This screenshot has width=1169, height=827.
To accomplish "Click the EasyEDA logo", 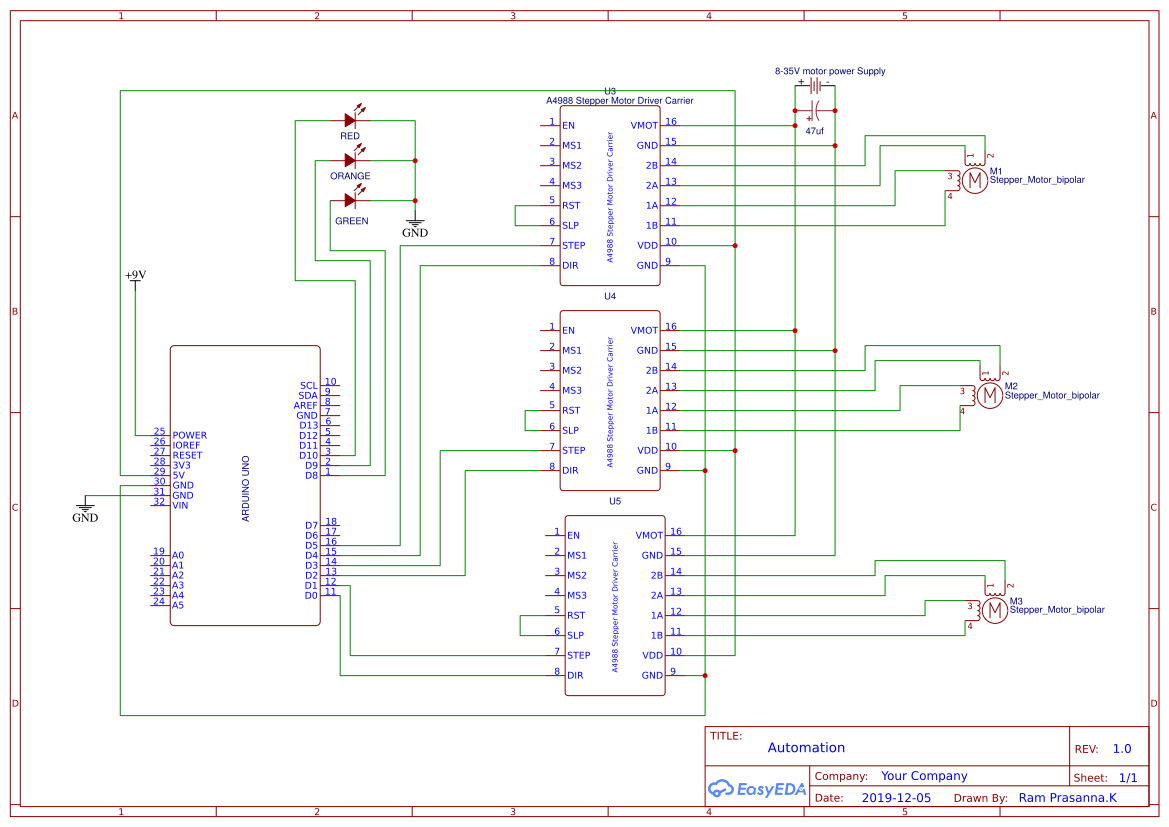I will 755,789.
